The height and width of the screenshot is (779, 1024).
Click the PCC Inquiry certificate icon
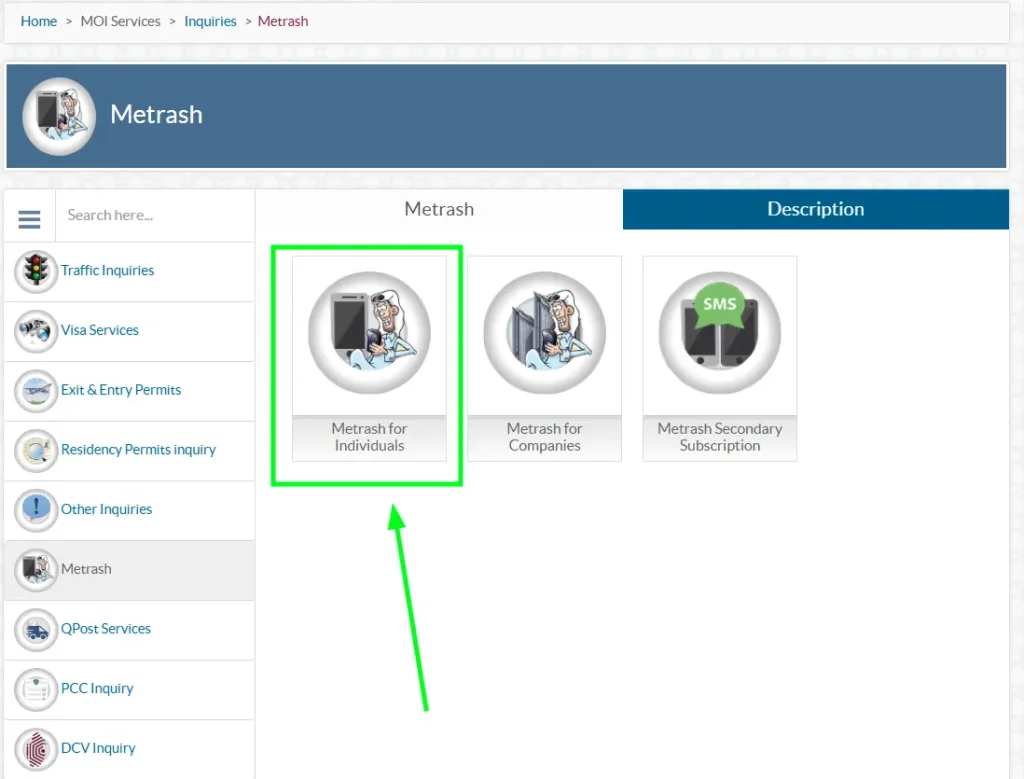[36, 689]
